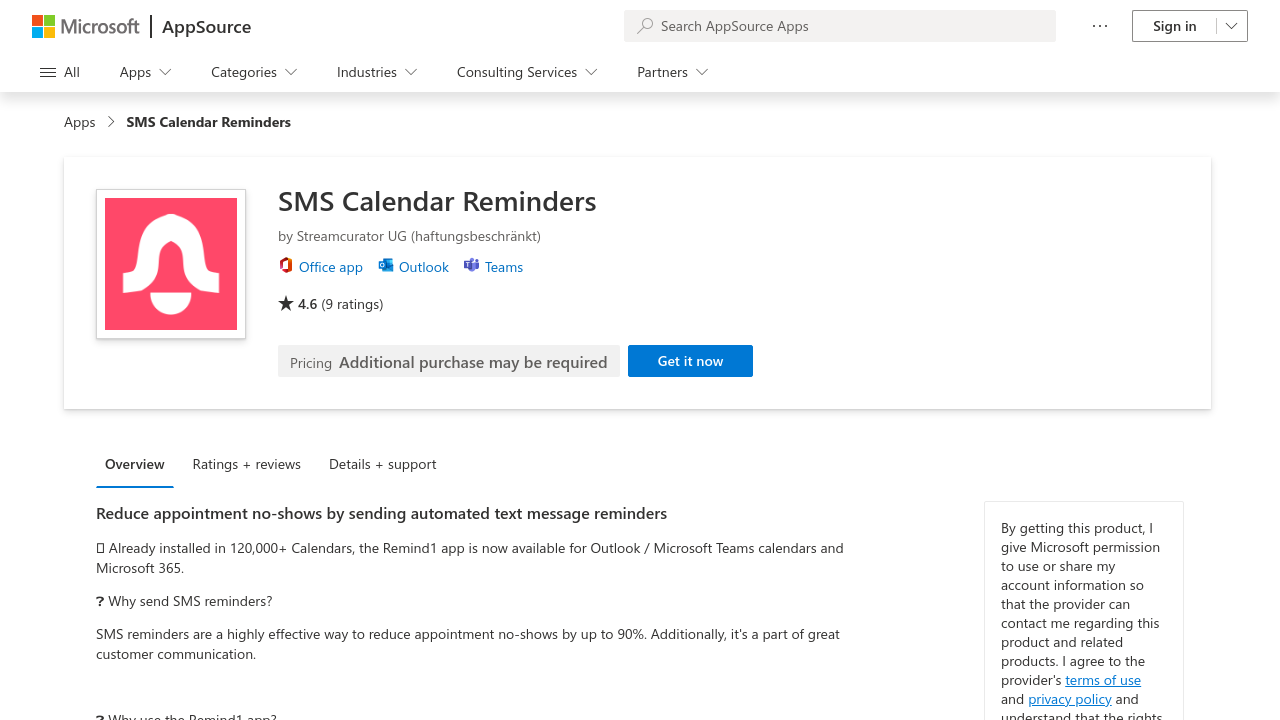
Task: Follow the terms of use link
Action: [x=1103, y=680]
